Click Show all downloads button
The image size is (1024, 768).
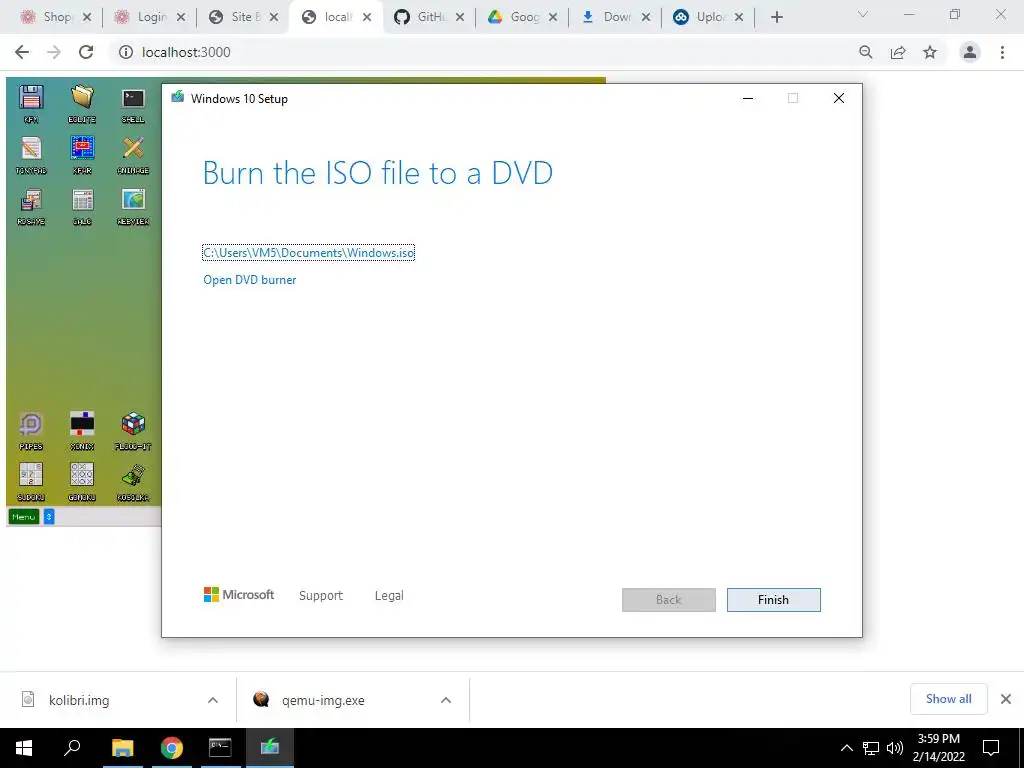[x=948, y=699]
